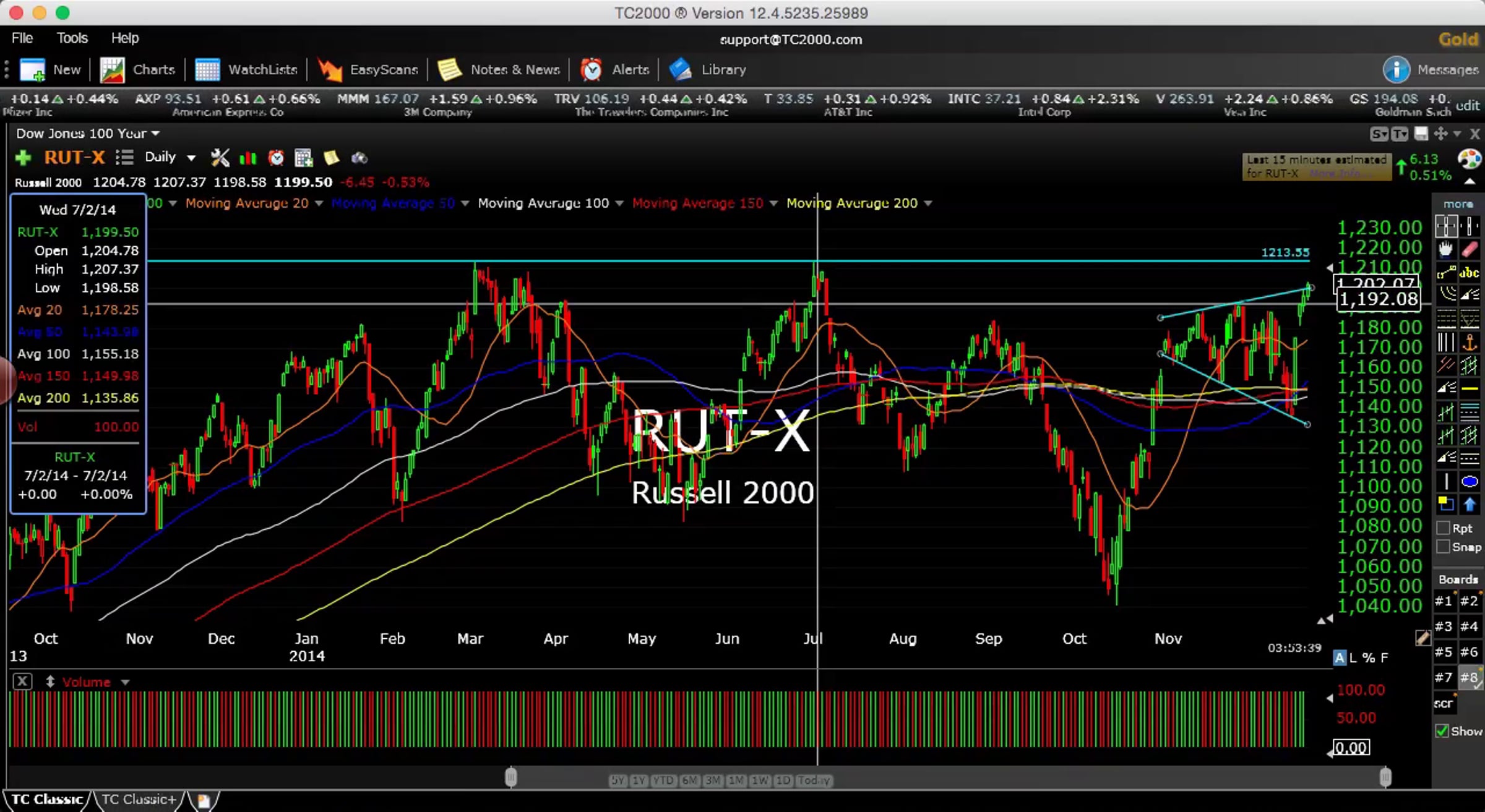Open the File menu
Image resolution: width=1485 pixels, height=812 pixels.
coord(22,38)
